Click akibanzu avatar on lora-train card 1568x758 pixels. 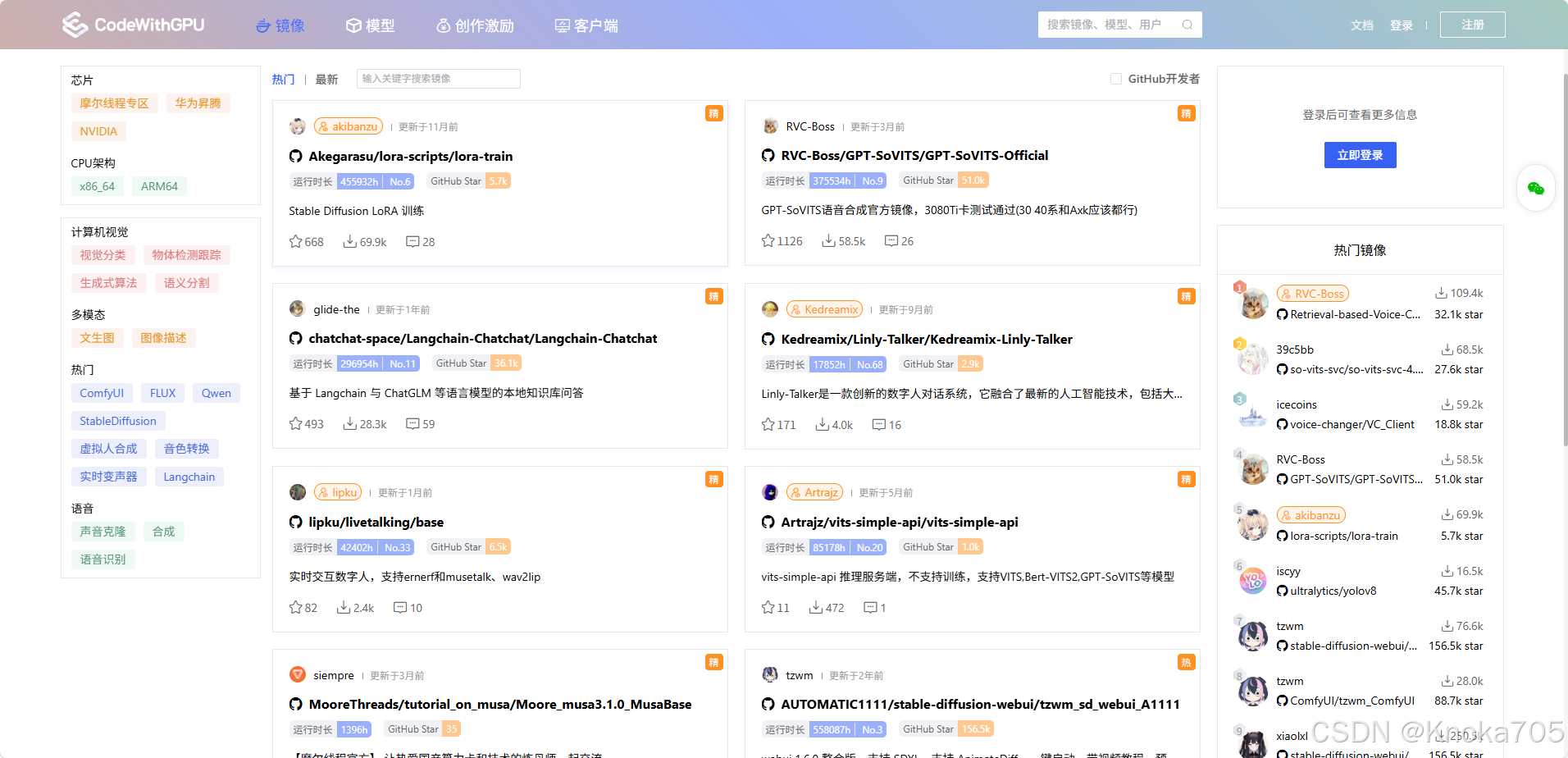297,126
